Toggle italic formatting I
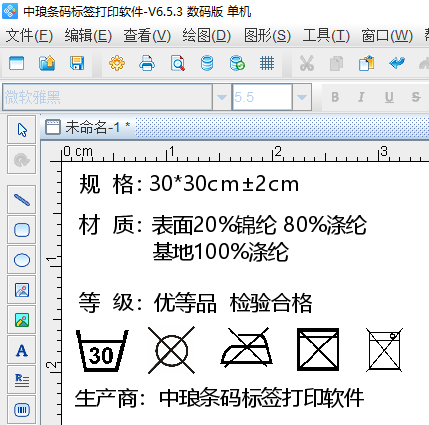Viewport: 429px width, 425px height. pyautogui.click(x=361, y=97)
